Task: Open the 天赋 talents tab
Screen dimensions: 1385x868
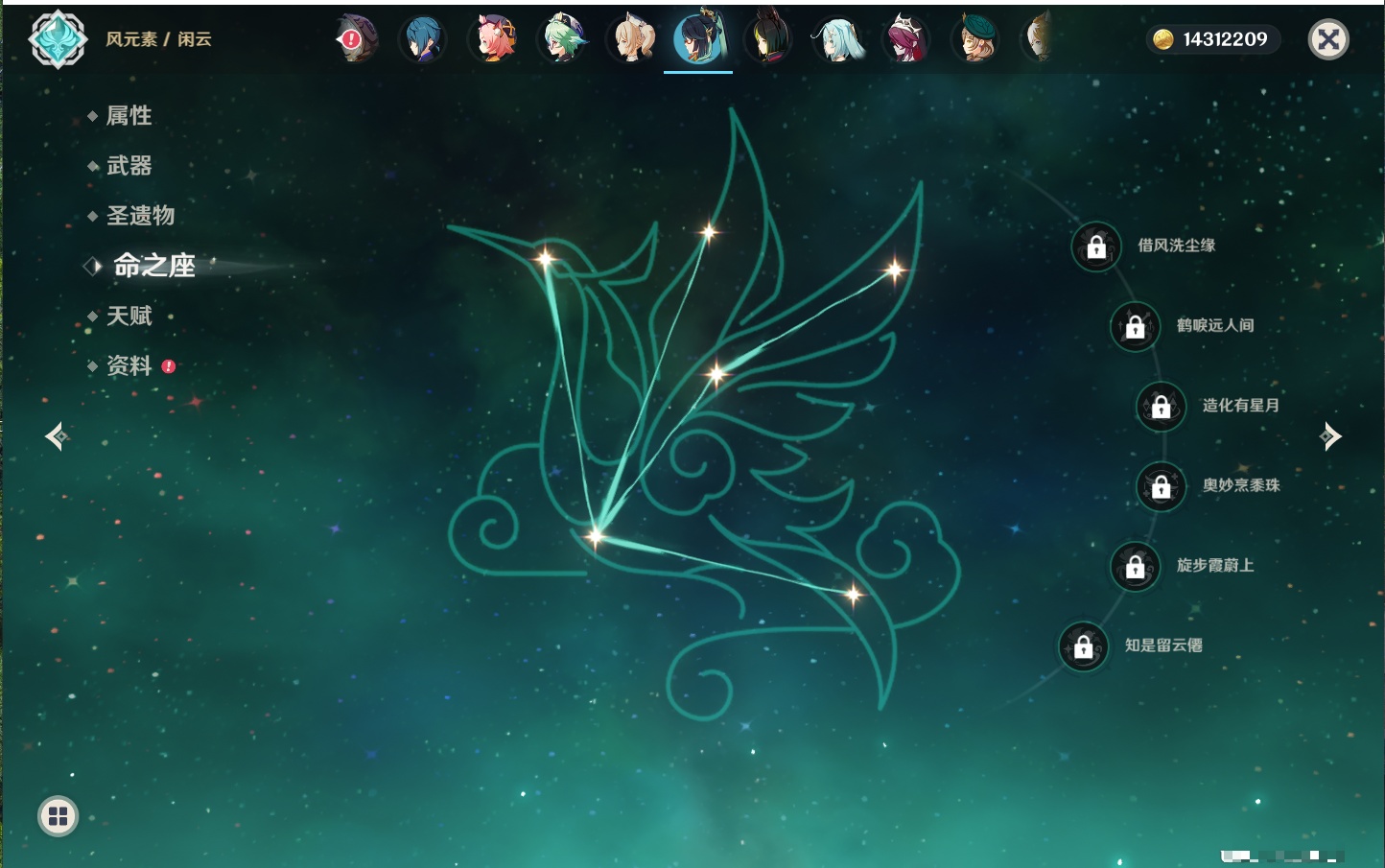Action: point(129,316)
